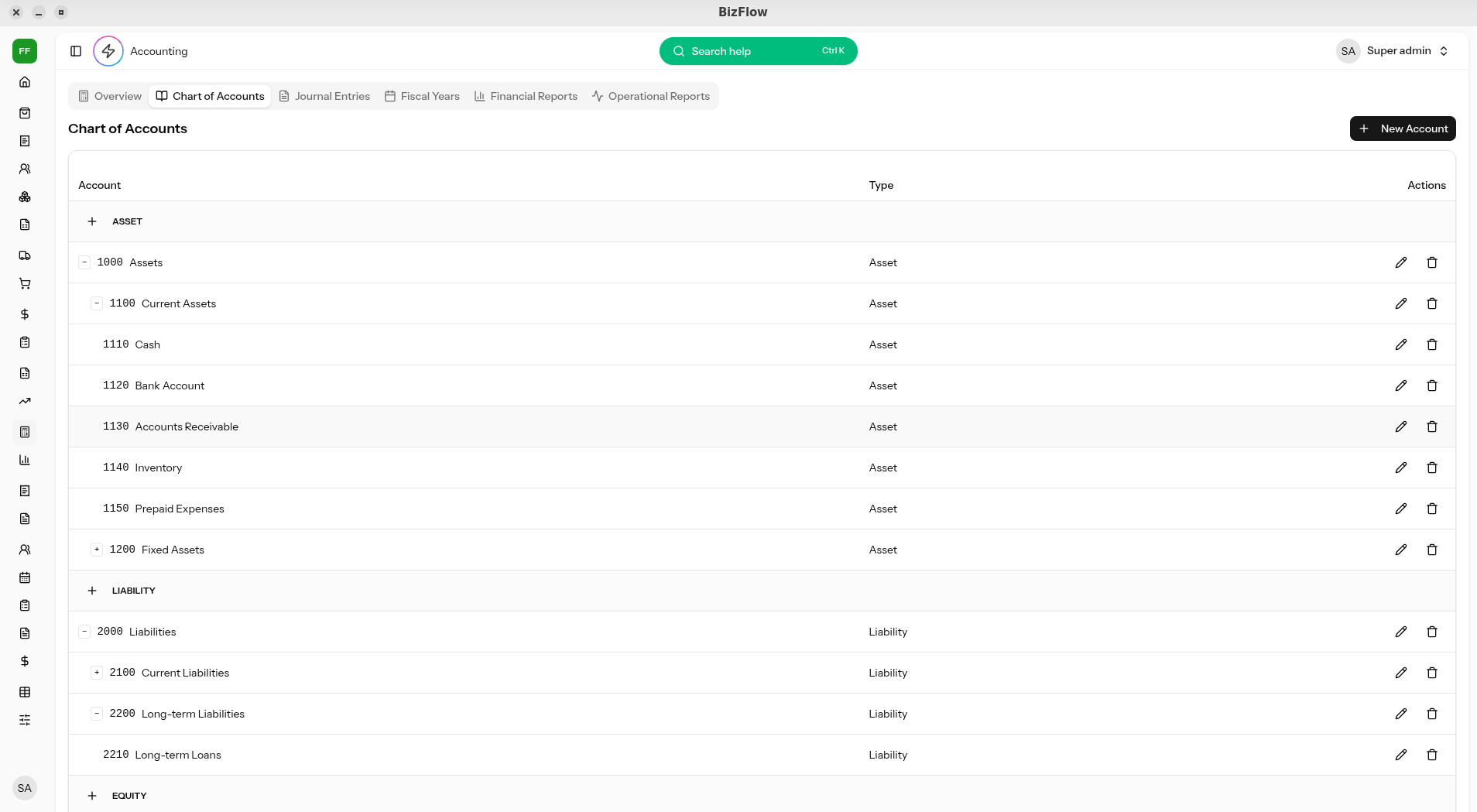Add an account under the LIABILITY group
This screenshot has width=1477, height=812.
(x=92, y=591)
